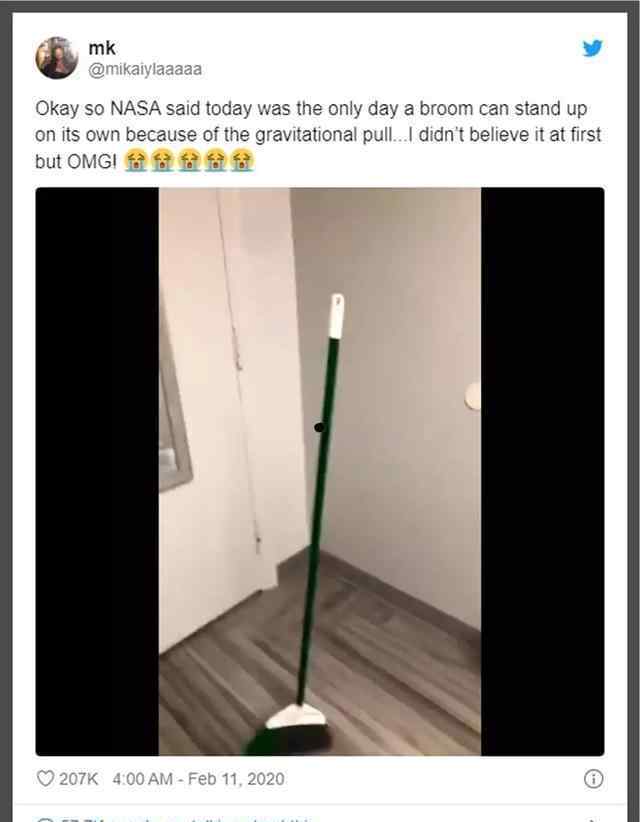Click the Twitter bird logo
640x822 pixels.
(x=593, y=48)
